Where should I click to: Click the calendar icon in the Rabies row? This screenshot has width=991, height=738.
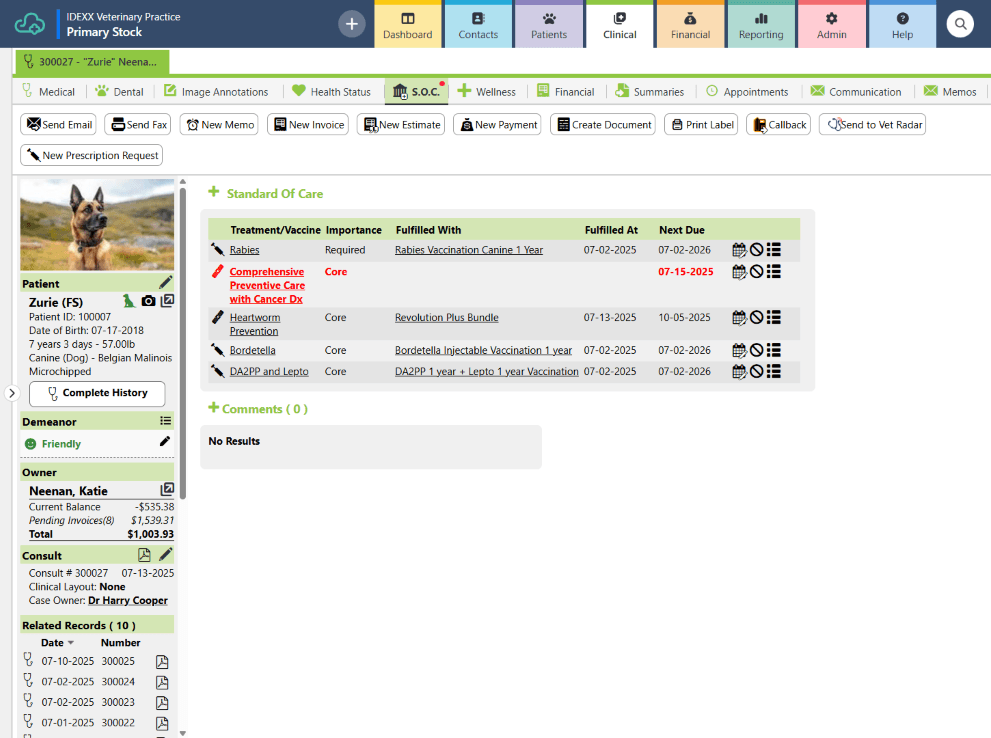click(x=739, y=250)
